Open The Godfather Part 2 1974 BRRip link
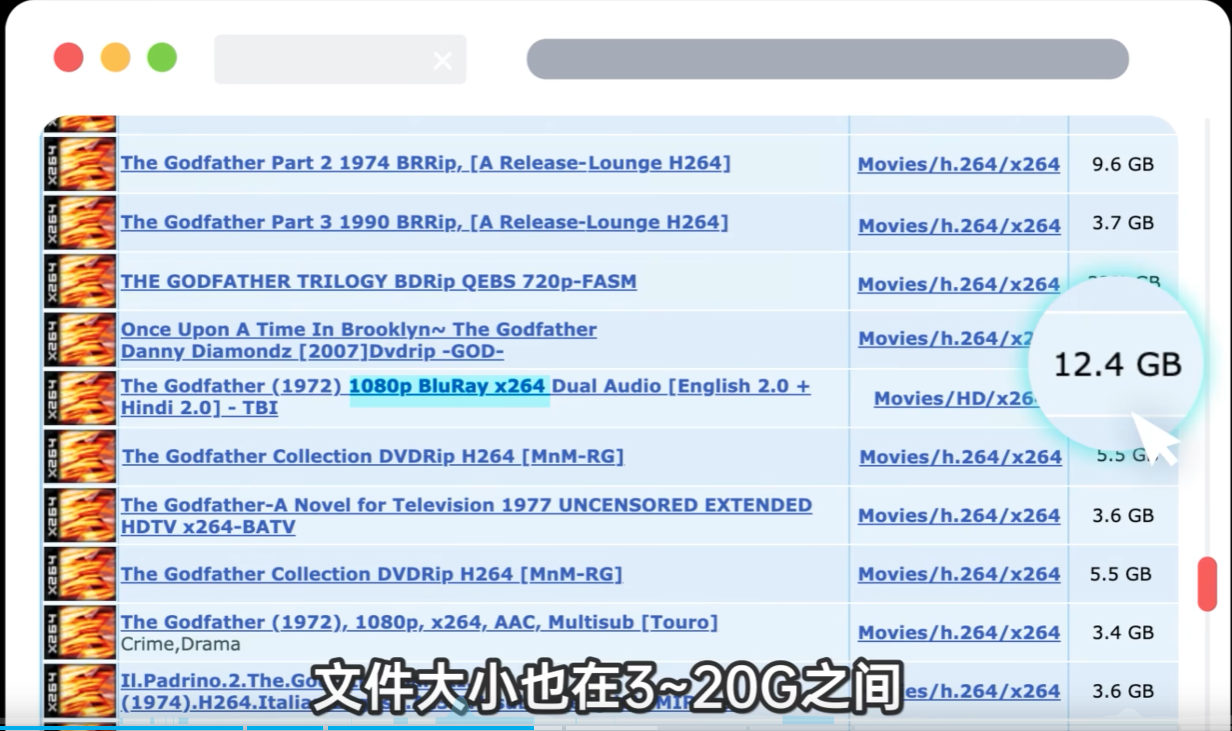The width and height of the screenshot is (1232, 731). click(426, 163)
